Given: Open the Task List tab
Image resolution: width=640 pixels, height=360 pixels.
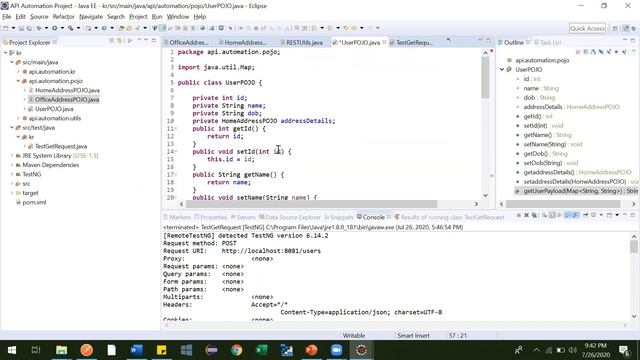Looking at the screenshot, I should [x=548, y=42].
